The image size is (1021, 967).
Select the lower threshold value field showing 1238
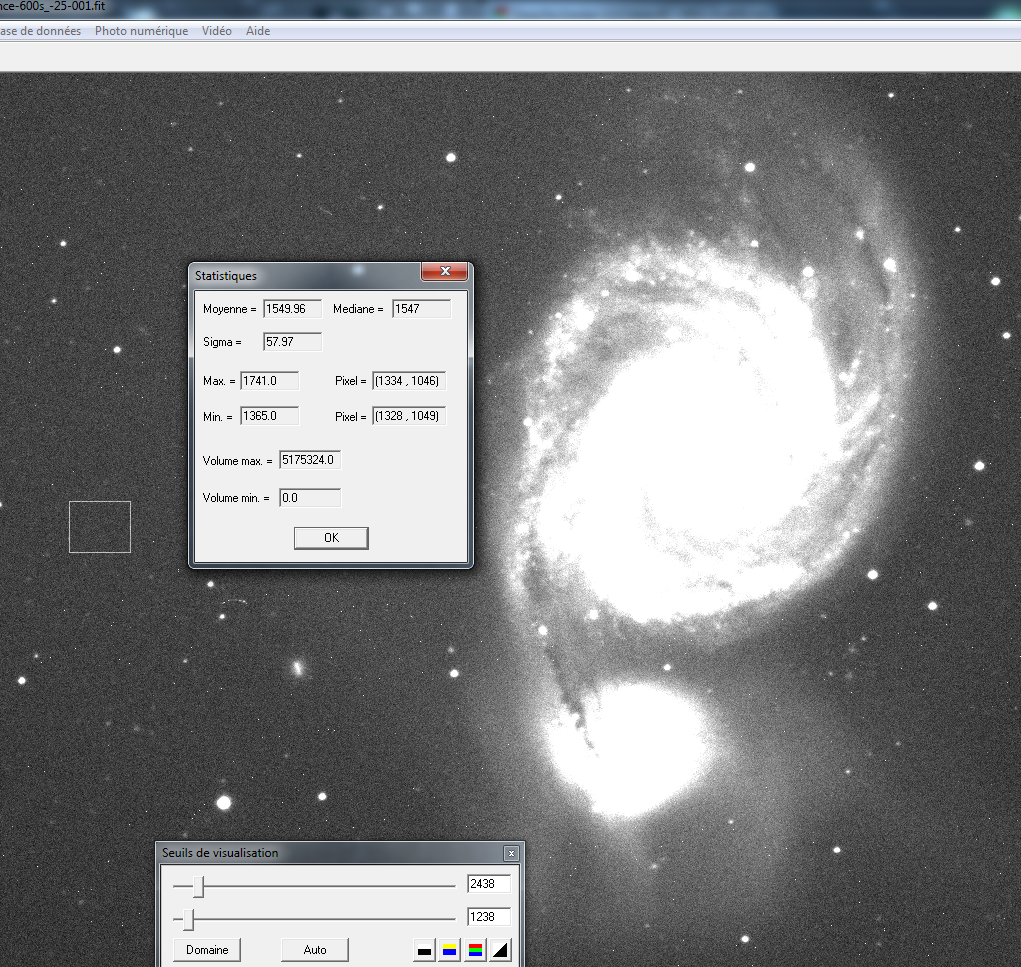[489, 916]
